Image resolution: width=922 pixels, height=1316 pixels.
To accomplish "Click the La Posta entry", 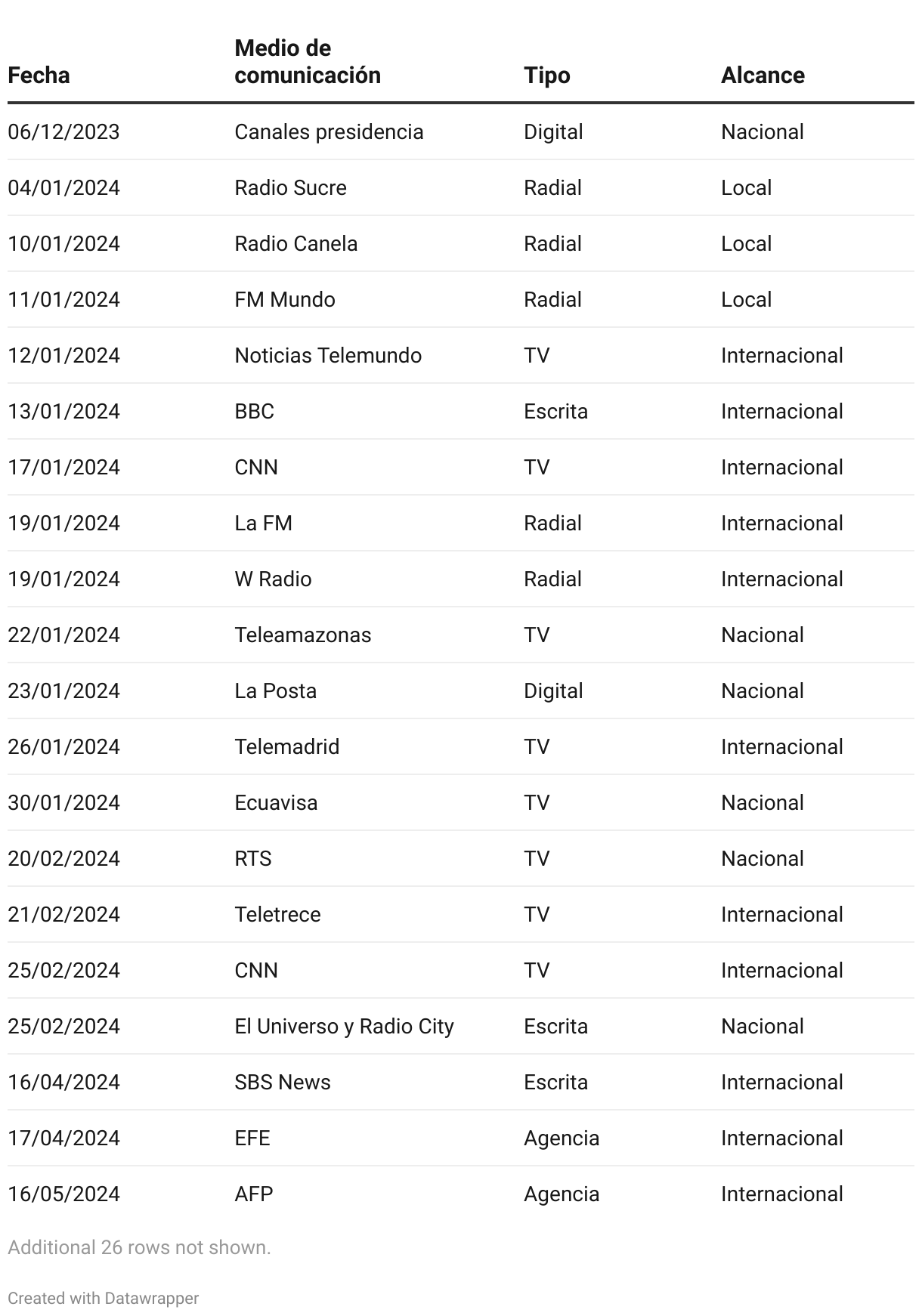I will (x=275, y=691).
